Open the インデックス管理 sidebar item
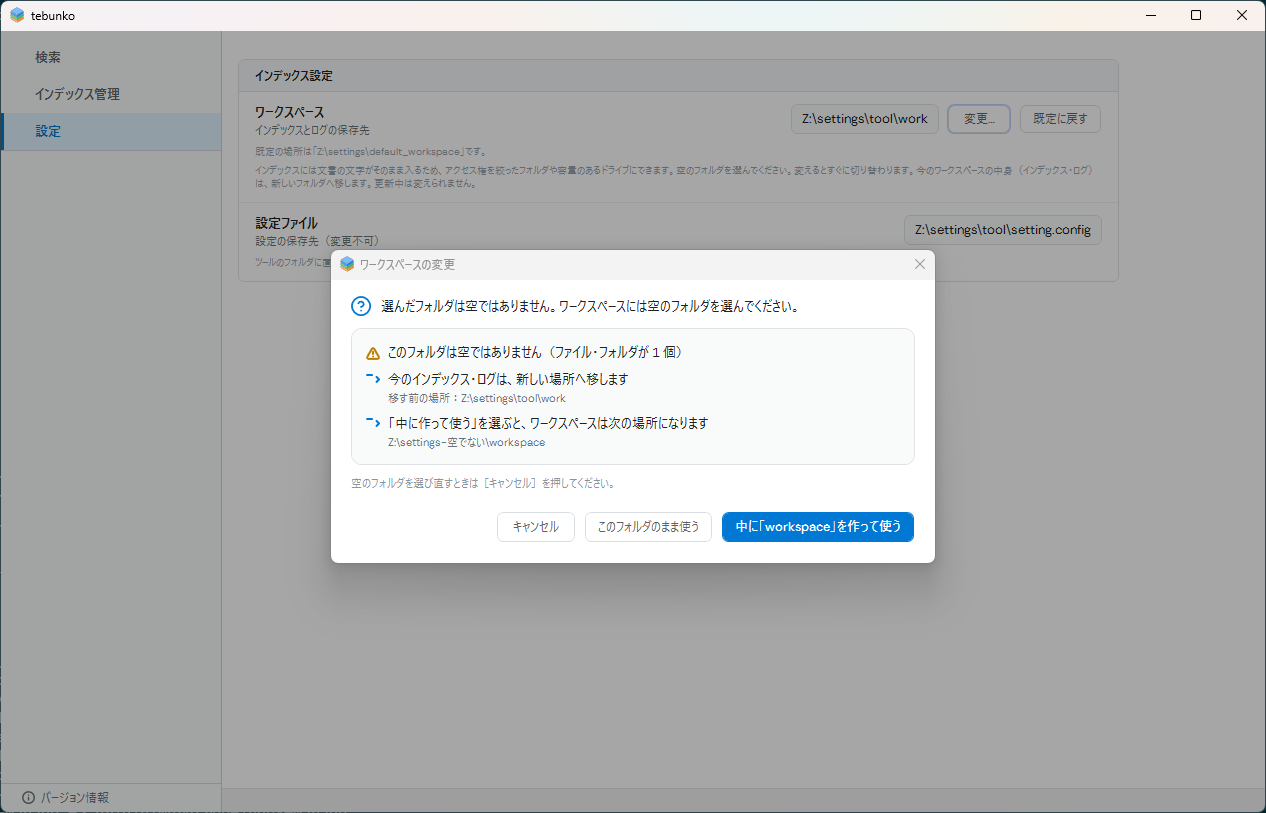The height and width of the screenshot is (813, 1266). point(111,94)
